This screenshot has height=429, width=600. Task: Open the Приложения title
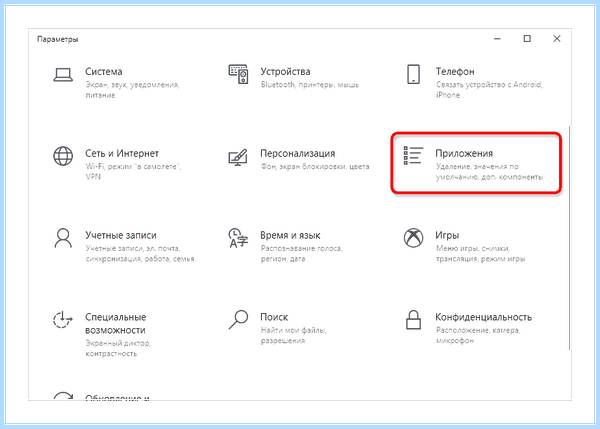(464, 153)
